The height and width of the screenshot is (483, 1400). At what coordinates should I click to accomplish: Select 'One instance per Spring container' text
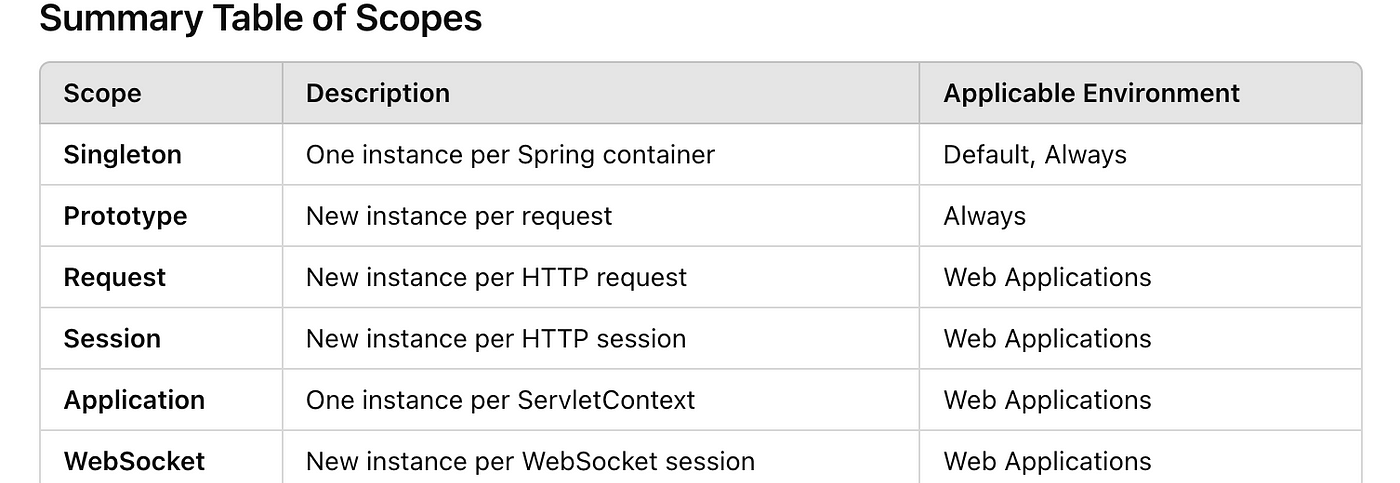coord(510,155)
